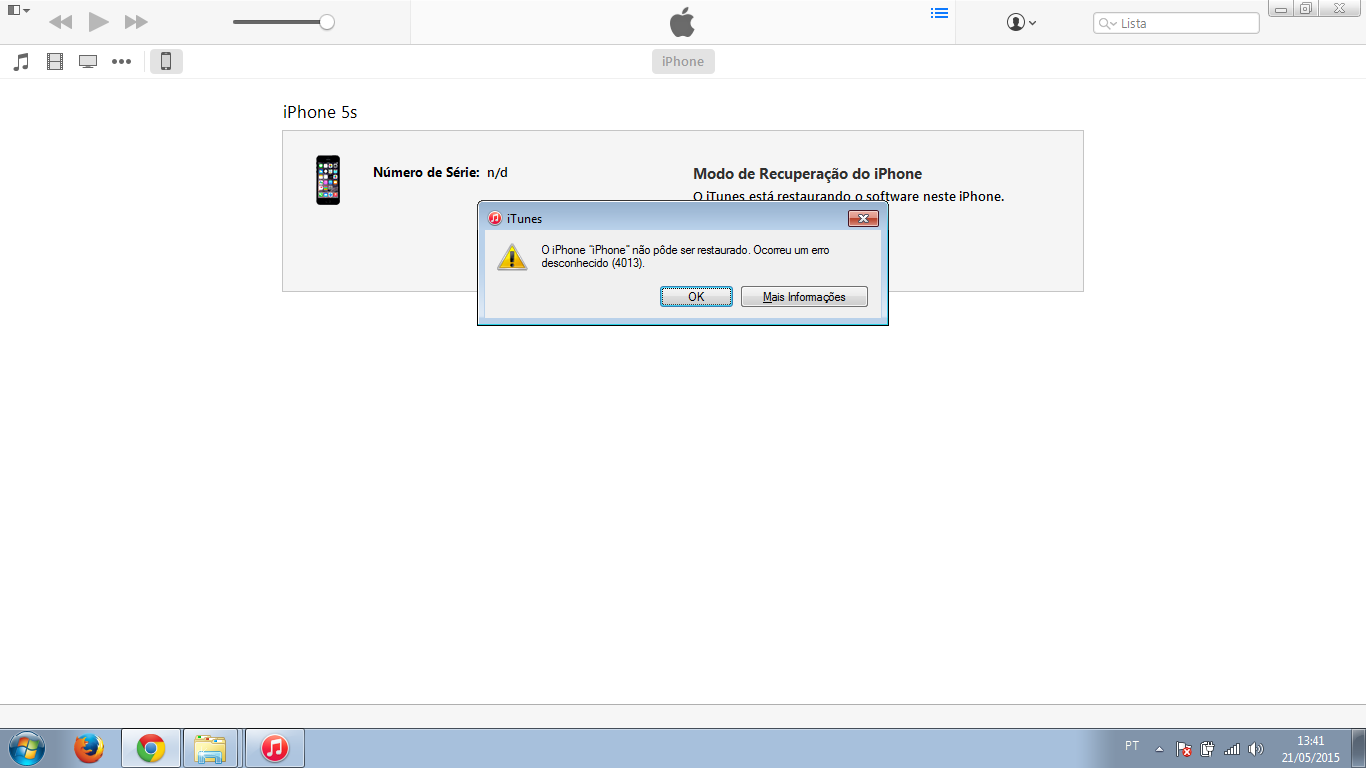Click the Modo de Recuperação do iPhone heading

point(807,174)
